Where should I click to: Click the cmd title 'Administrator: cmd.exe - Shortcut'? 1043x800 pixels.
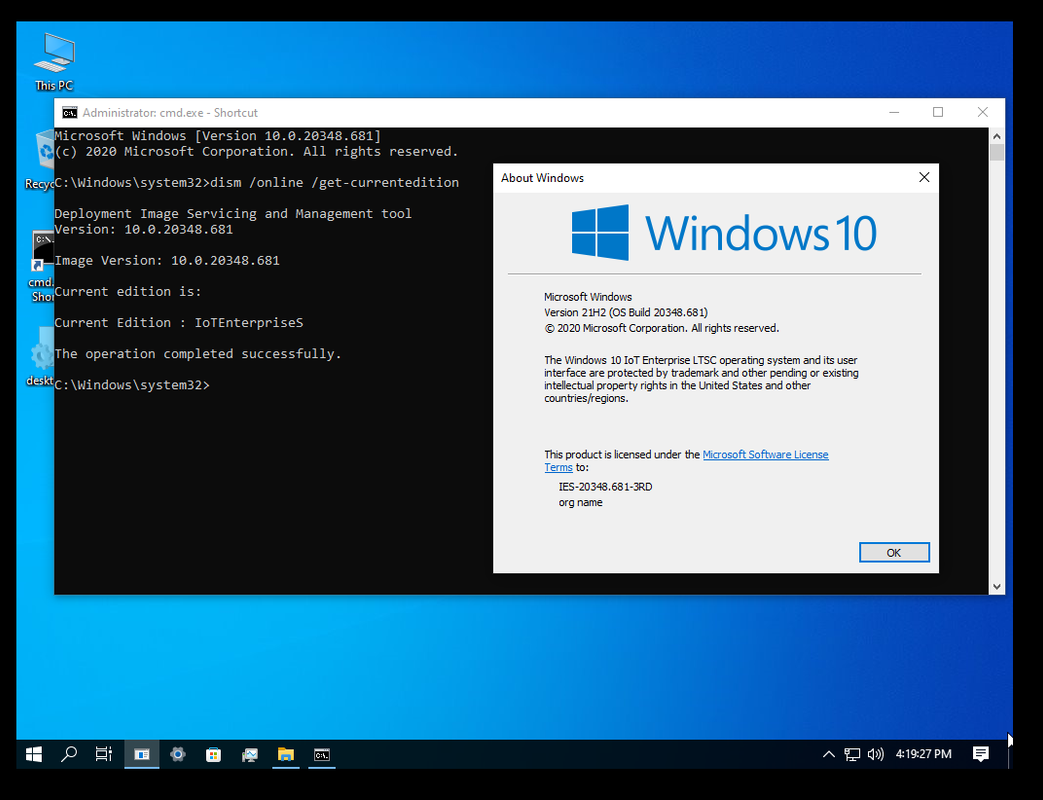click(170, 113)
